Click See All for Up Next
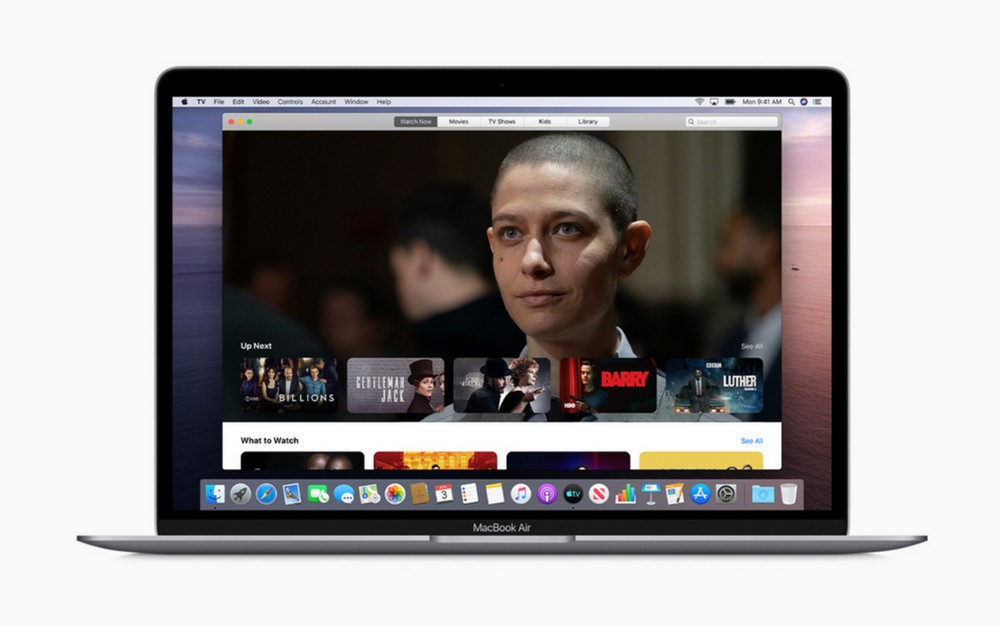This screenshot has height=626, width=1000. (x=751, y=346)
